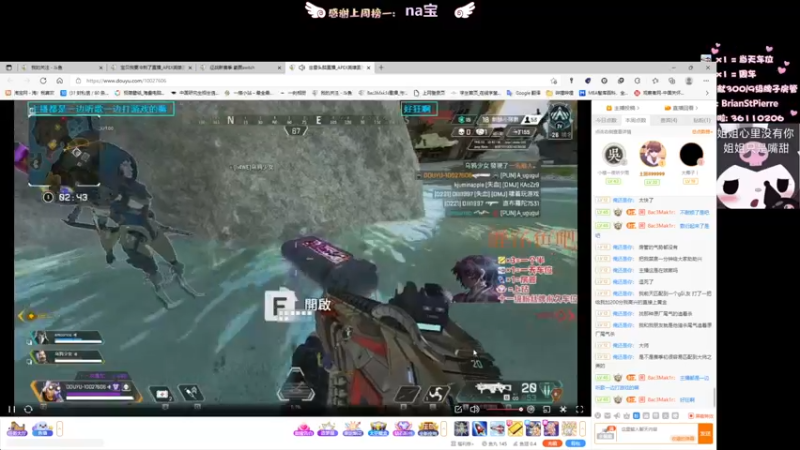Click the danmaku settings icon left of speaker

[x=458, y=409]
